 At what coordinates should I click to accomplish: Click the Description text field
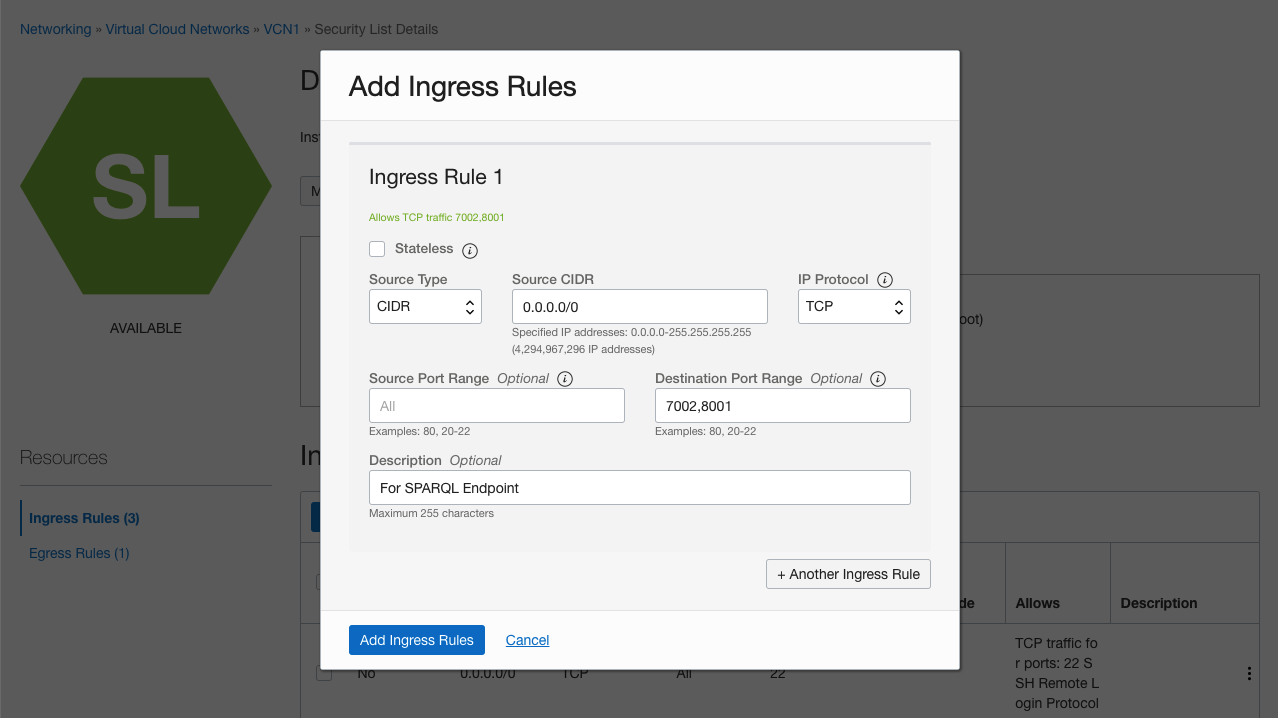(x=640, y=488)
